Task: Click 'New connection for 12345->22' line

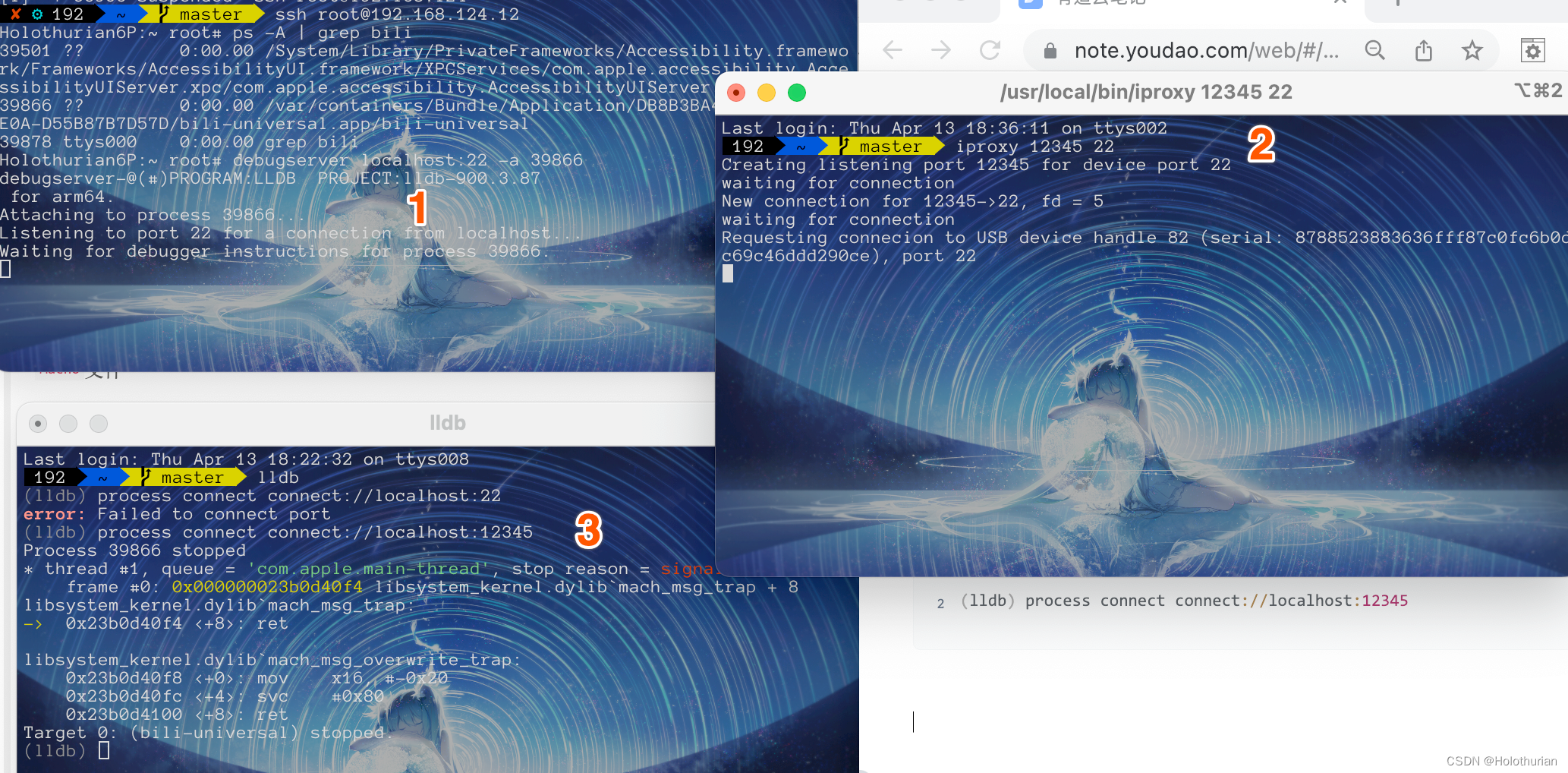Action: point(912,201)
